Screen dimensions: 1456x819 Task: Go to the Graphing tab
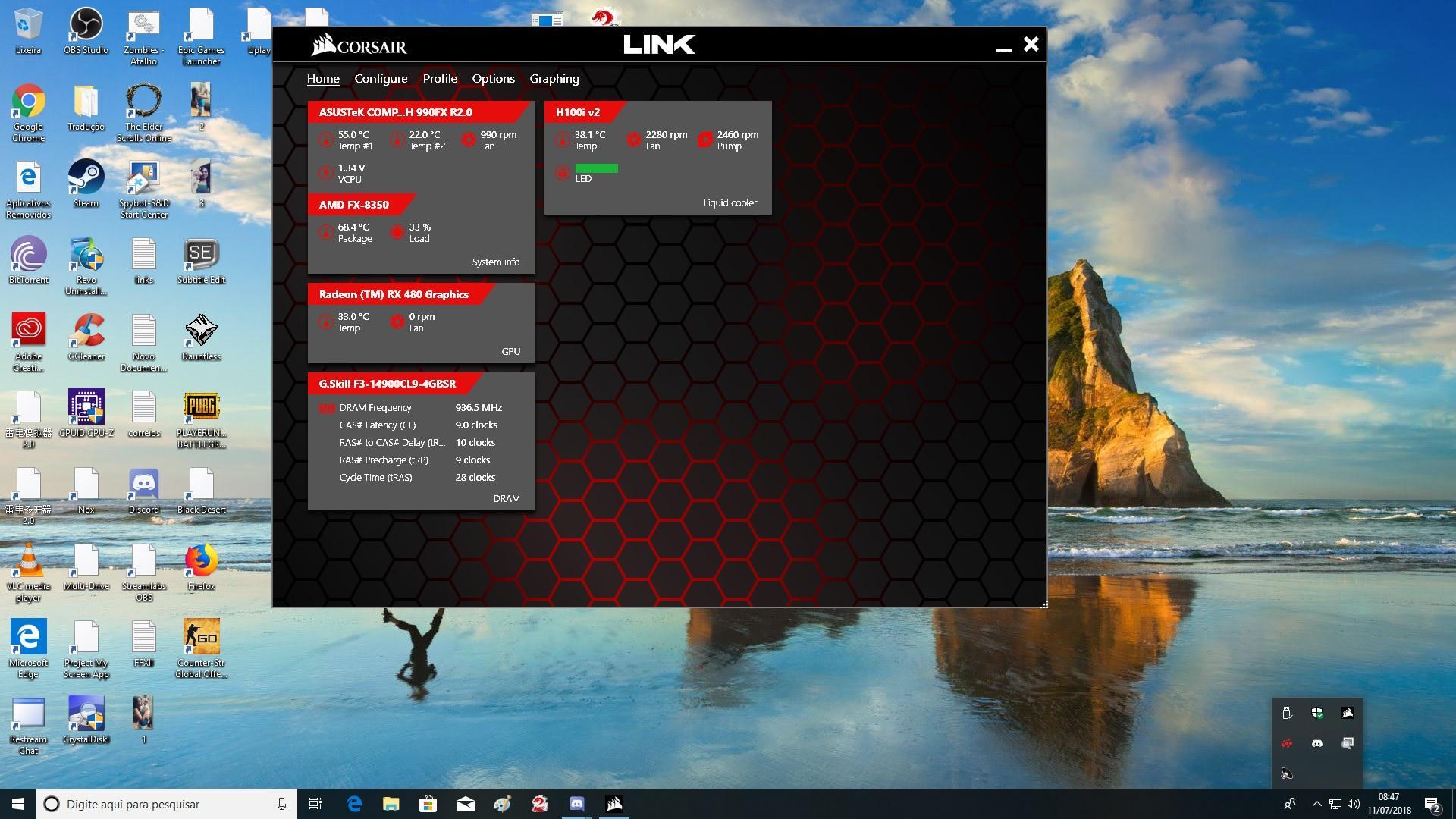coord(554,79)
